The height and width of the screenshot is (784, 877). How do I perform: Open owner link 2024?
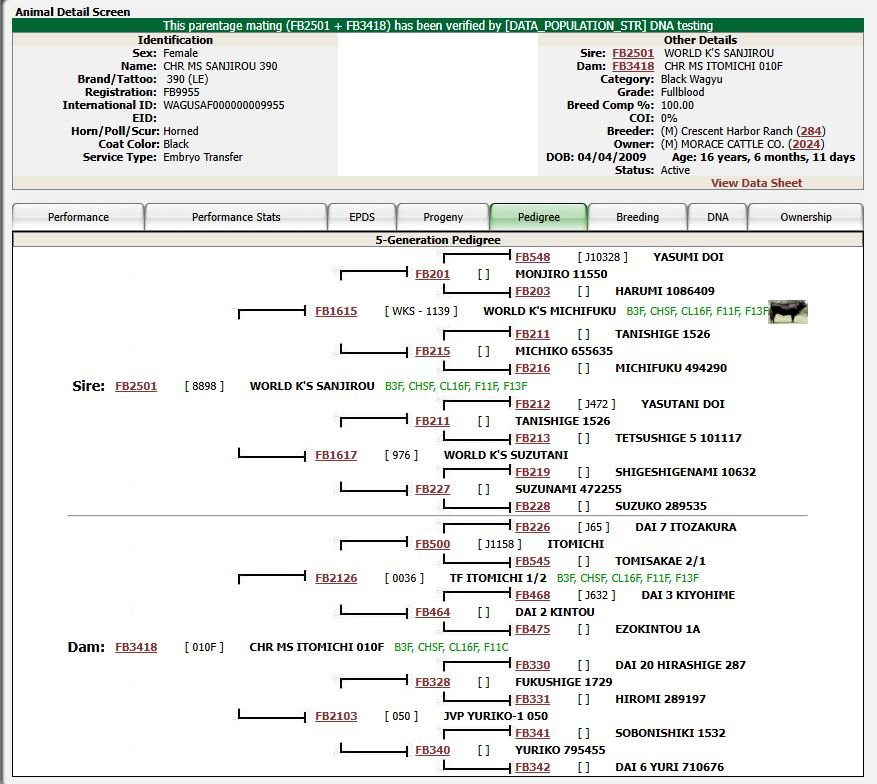point(806,144)
